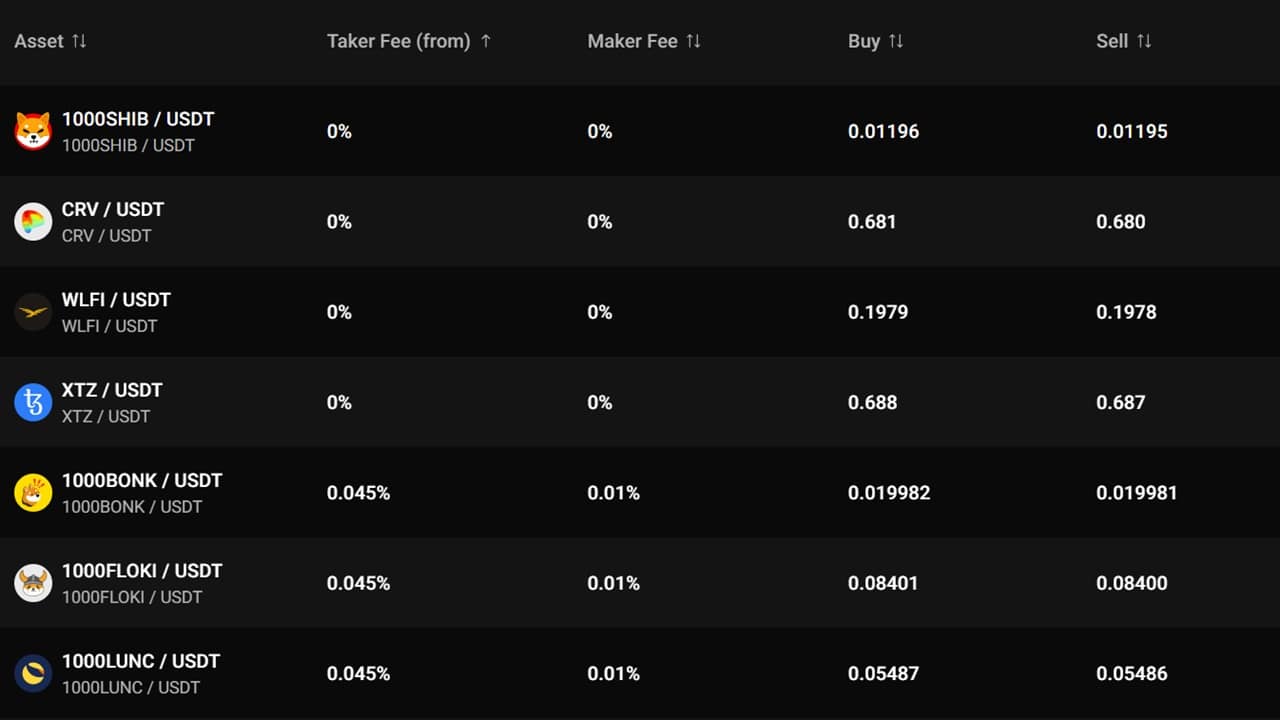The height and width of the screenshot is (720, 1280).
Task: Click the 1000LUNC moon logo icon
Action: (x=33, y=673)
